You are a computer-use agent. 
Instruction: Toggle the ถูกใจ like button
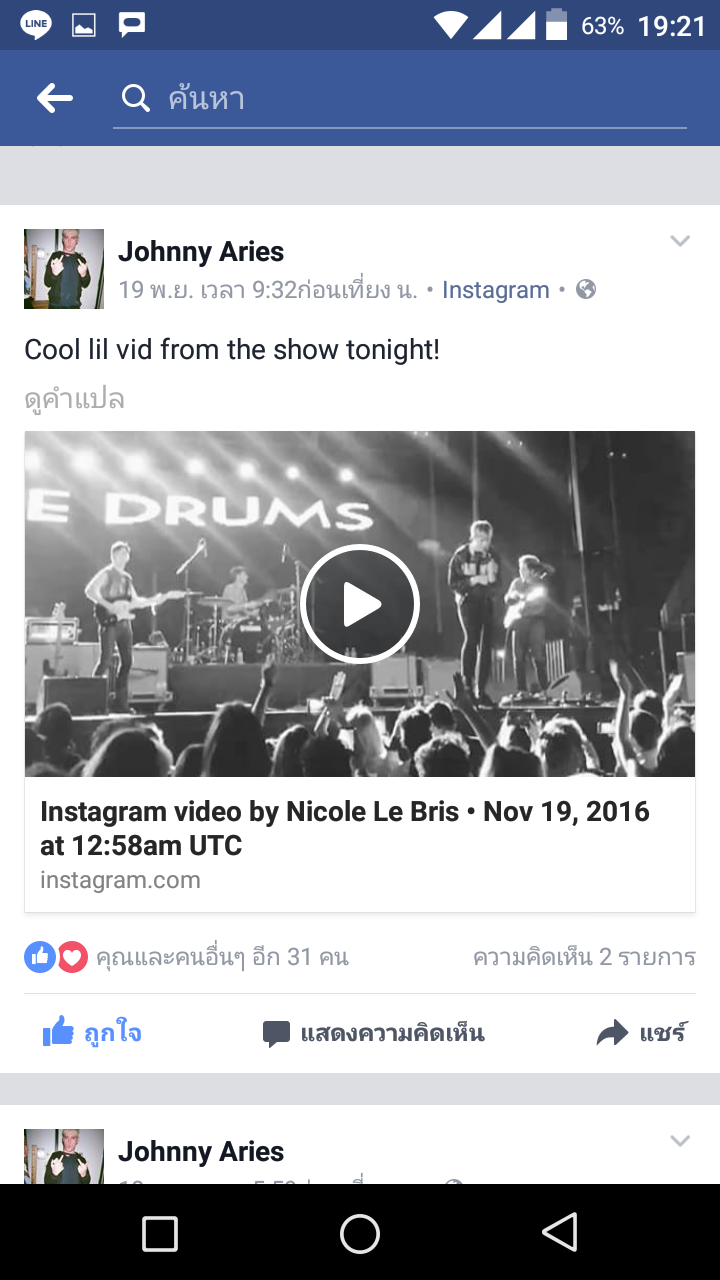(92, 1033)
